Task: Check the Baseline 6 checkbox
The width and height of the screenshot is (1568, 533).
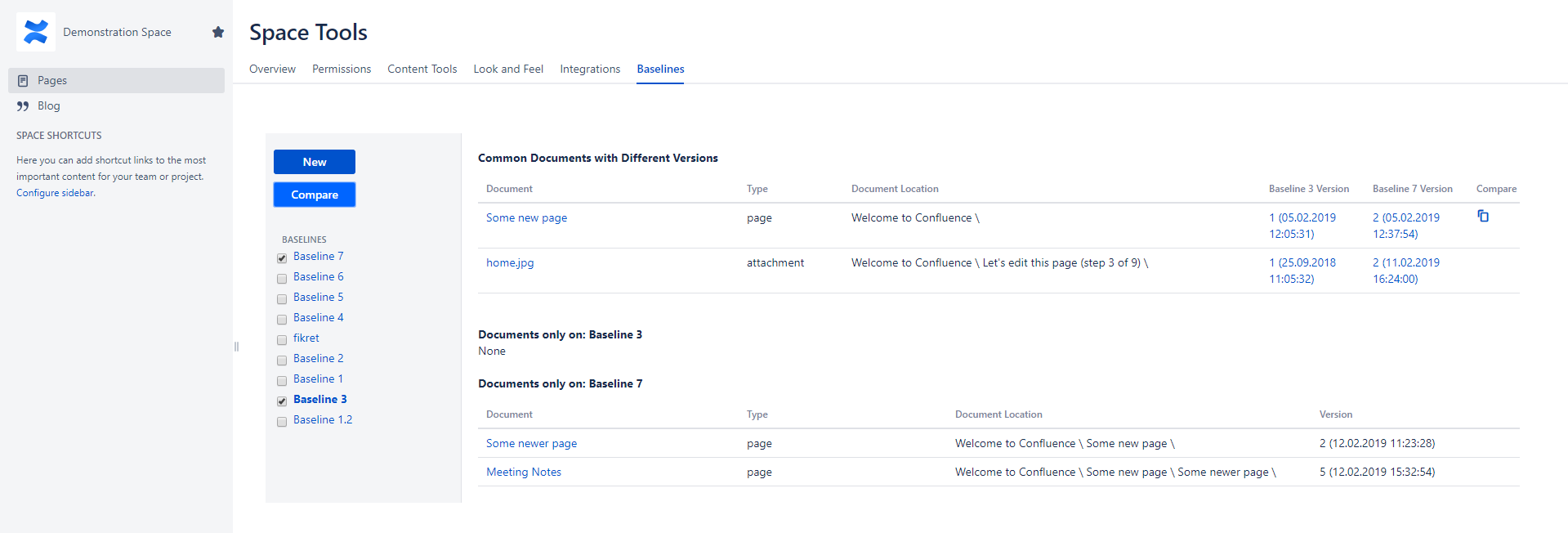Action: [282, 279]
